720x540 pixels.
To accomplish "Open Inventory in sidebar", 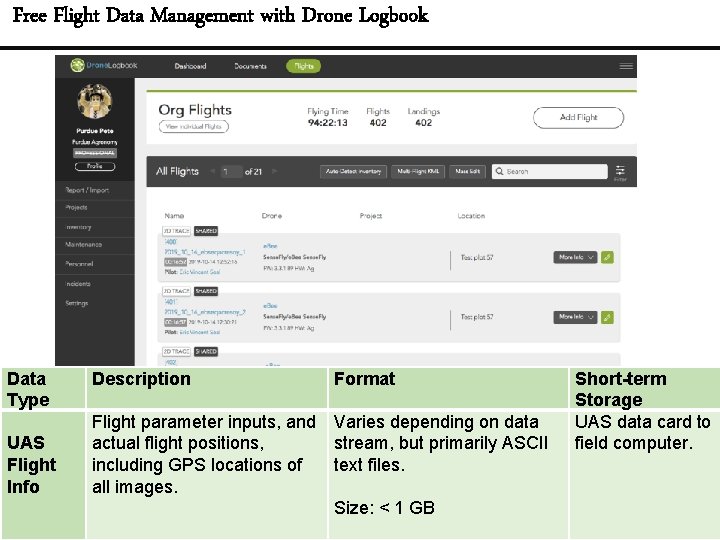I will (x=79, y=227).
